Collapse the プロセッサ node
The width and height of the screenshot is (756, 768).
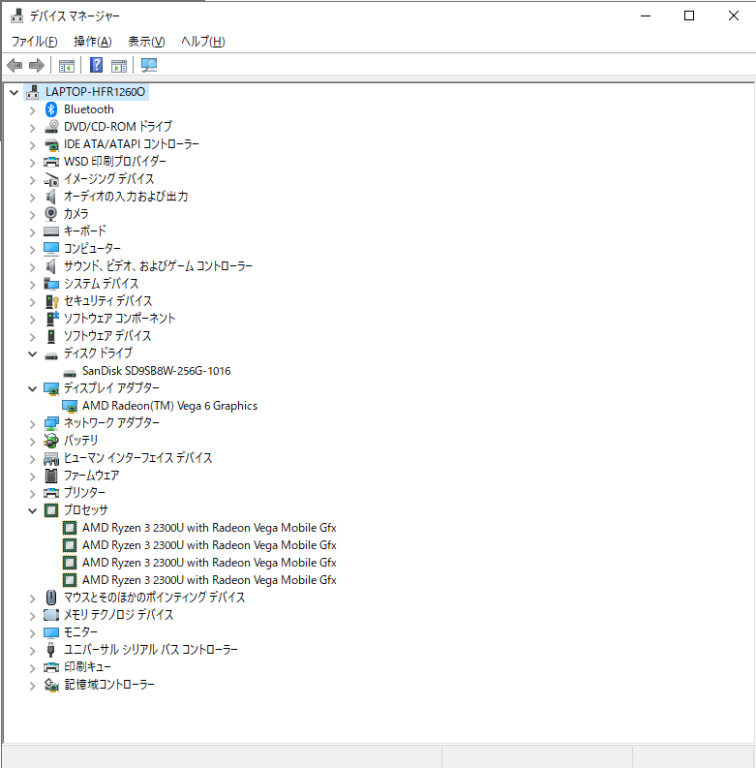click(x=32, y=511)
